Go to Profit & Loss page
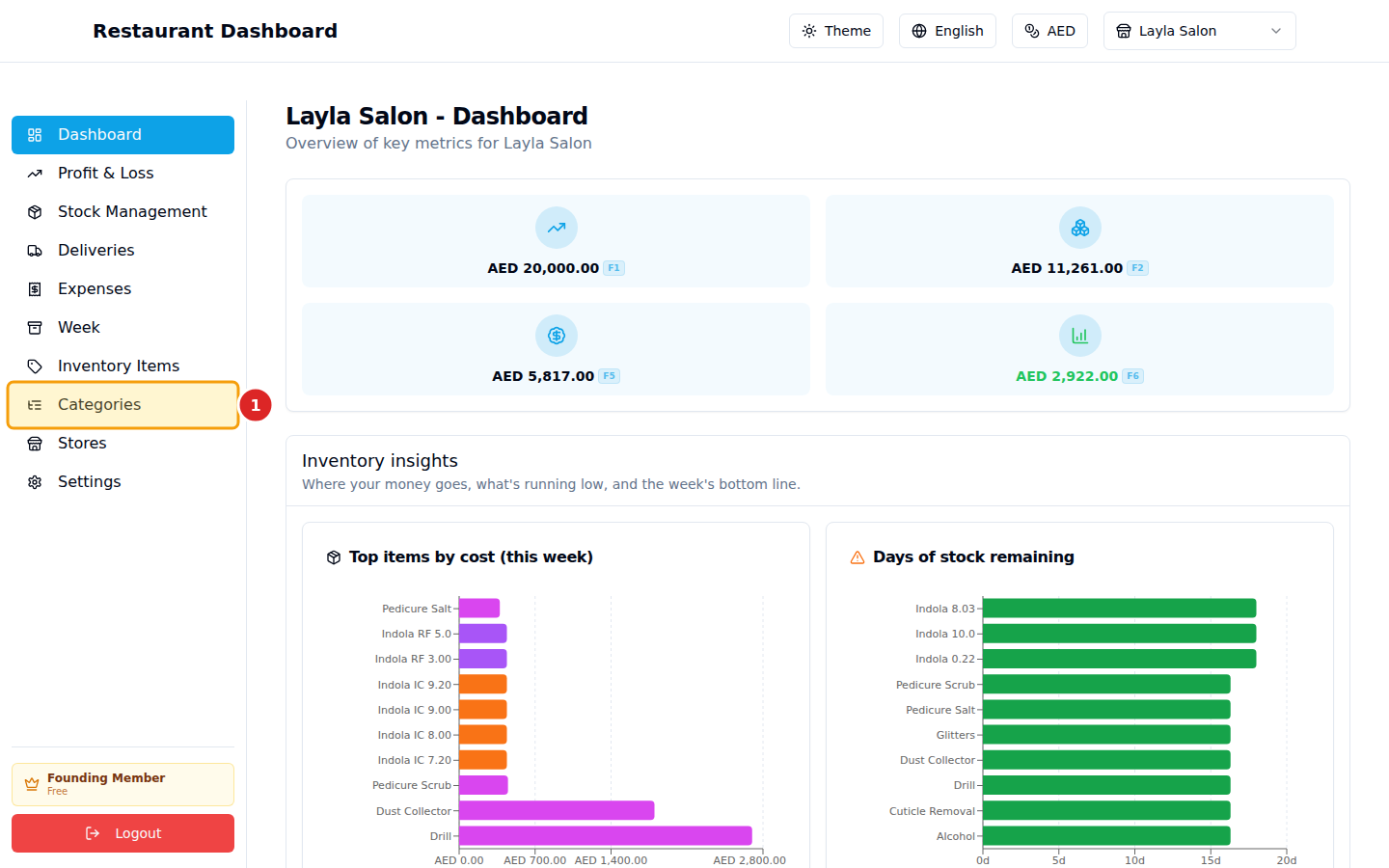Image resolution: width=1389 pixels, height=868 pixels. pyautogui.click(x=105, y=174)
